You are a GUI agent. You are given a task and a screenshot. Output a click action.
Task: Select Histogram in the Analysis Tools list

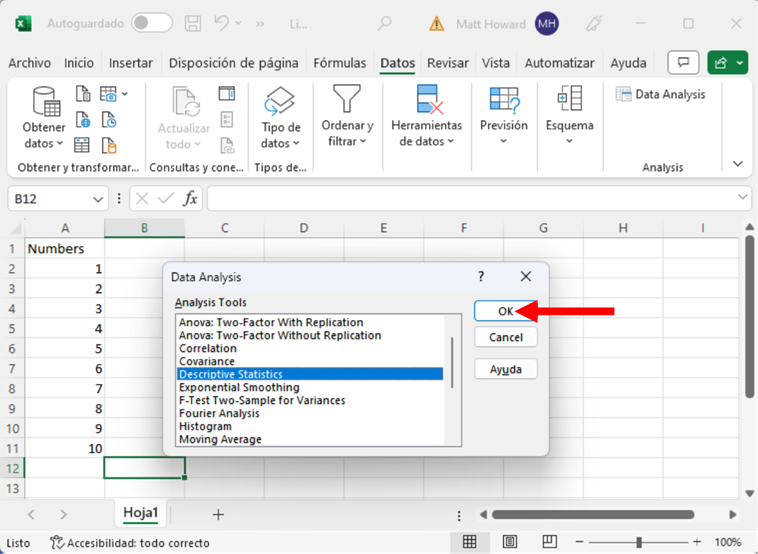(205, 426)
